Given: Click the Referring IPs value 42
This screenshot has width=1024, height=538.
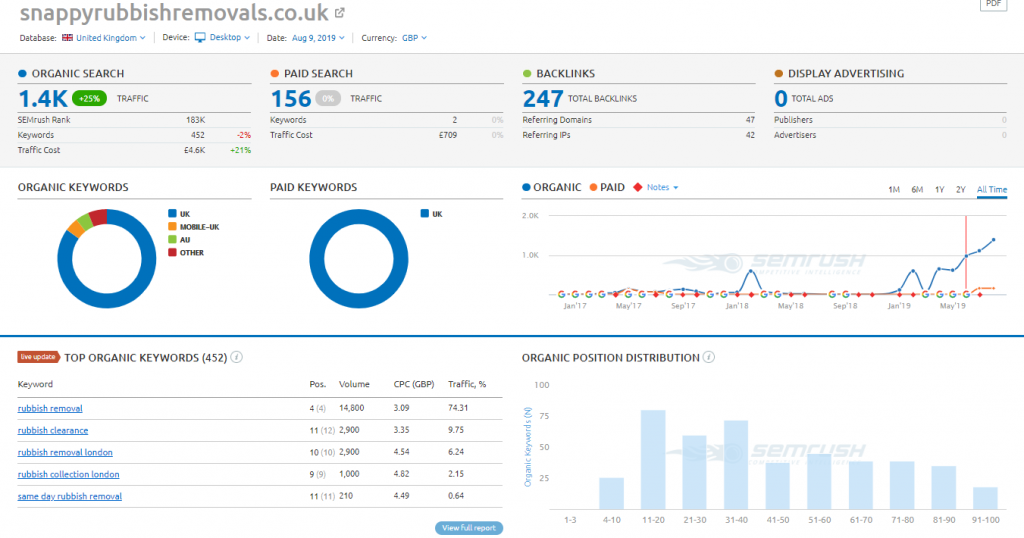Looking at the screenshot, I should pyautogui.click(x=750, y=135).
